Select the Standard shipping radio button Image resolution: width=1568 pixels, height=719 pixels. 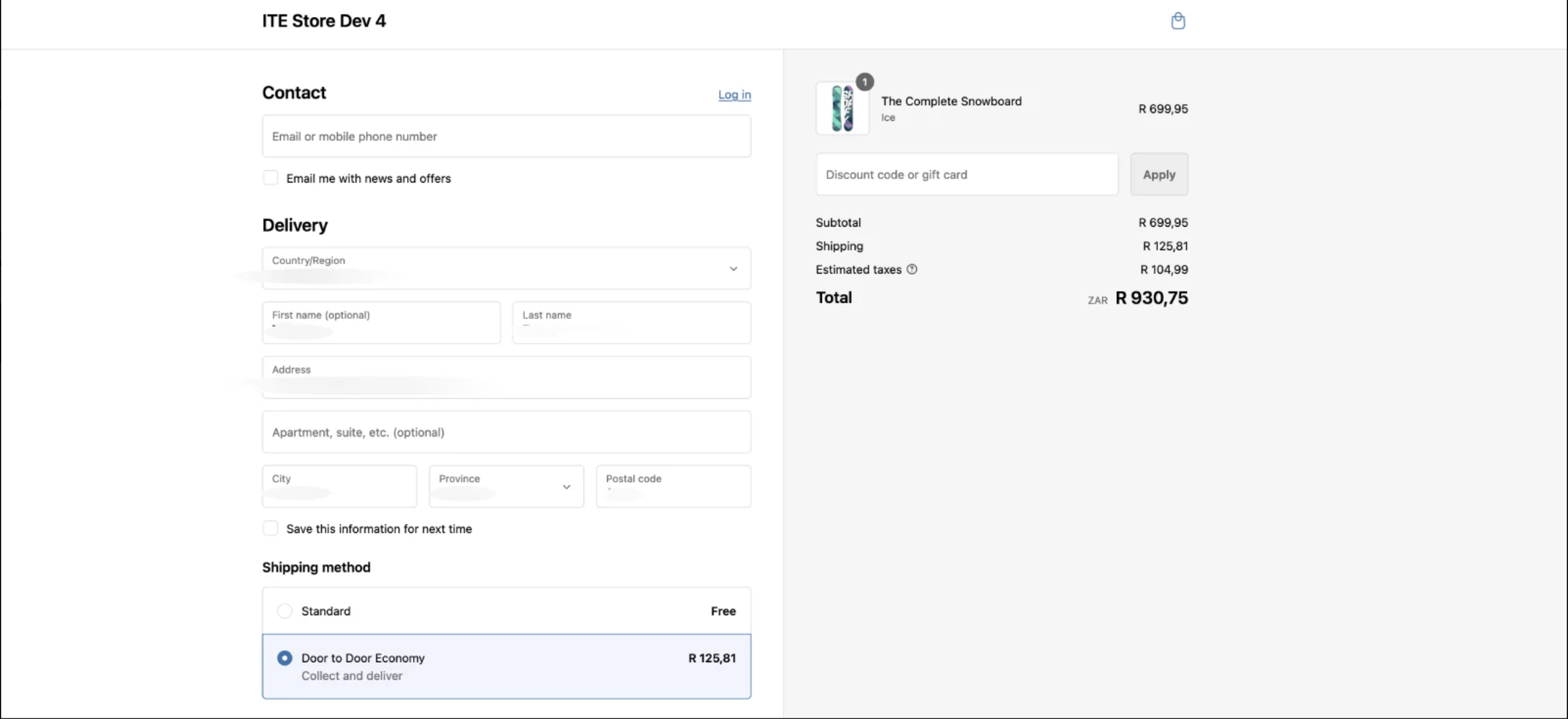(x=285, y=611)
